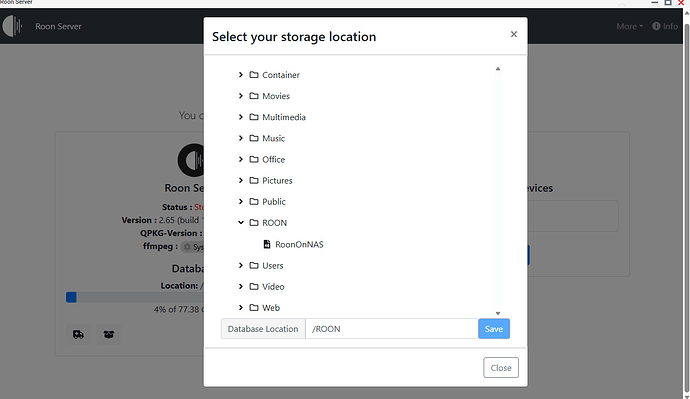Expand the Pictures folder chevron
The width and height of the screenshot is (690, 399).
(241, 180)
